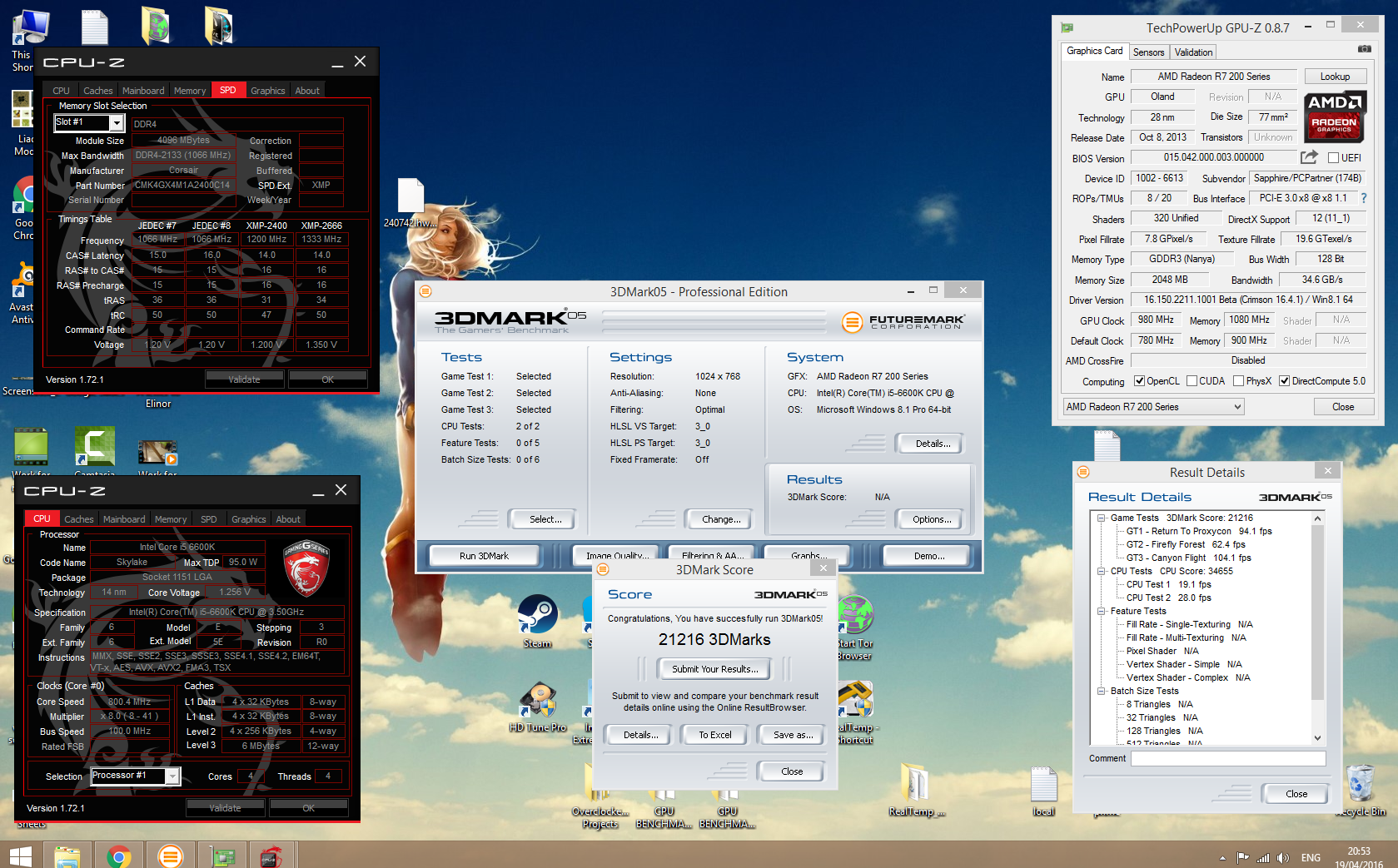The height and width of the screenshot is (868, 1398).
Task: Click the MSI Gaming dragon logo in CPU-Z
Action: (x=306, y=568)
